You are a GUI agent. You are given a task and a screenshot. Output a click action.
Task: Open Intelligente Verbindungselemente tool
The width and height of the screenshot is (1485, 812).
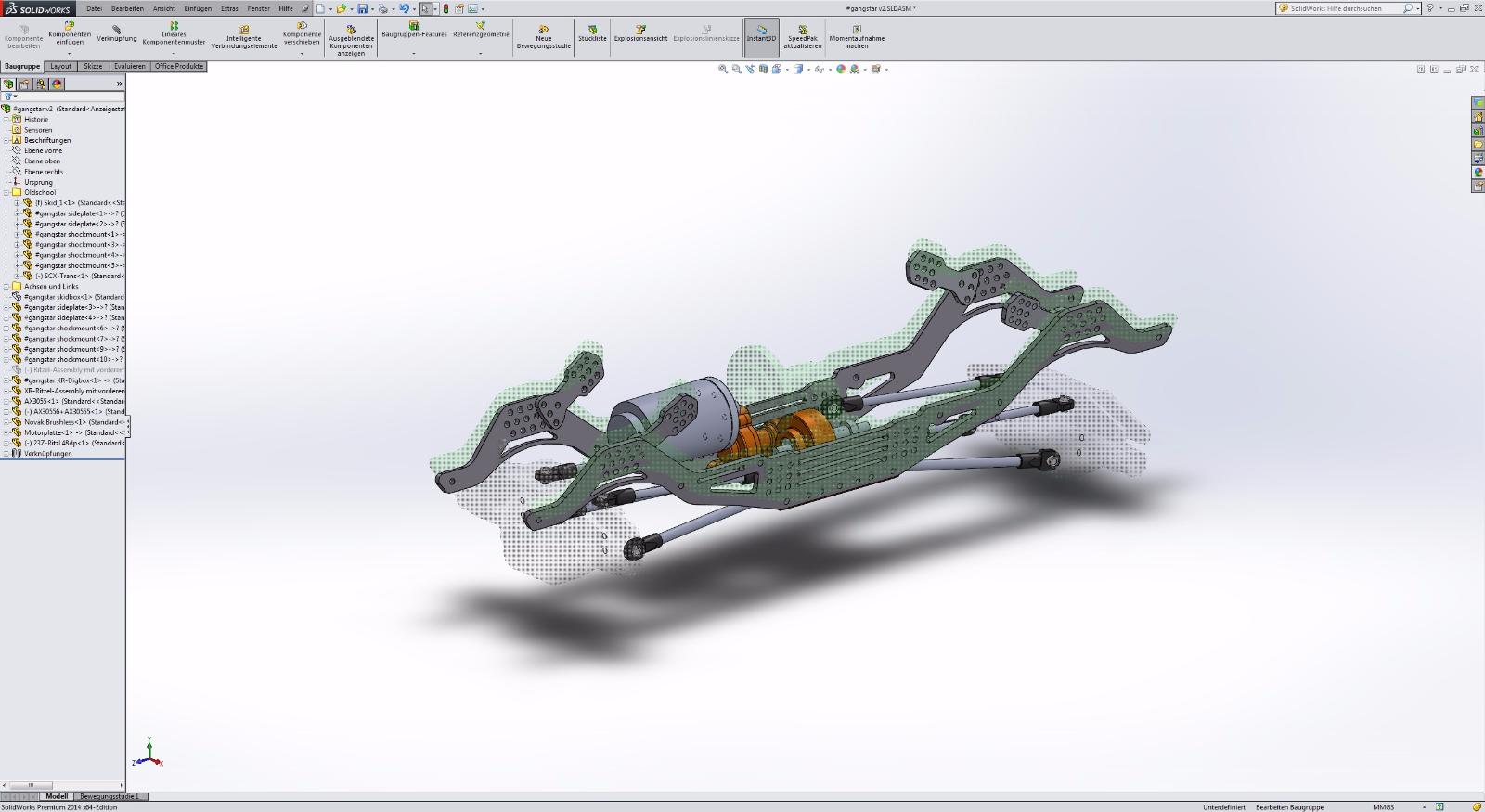pos(244,37)
